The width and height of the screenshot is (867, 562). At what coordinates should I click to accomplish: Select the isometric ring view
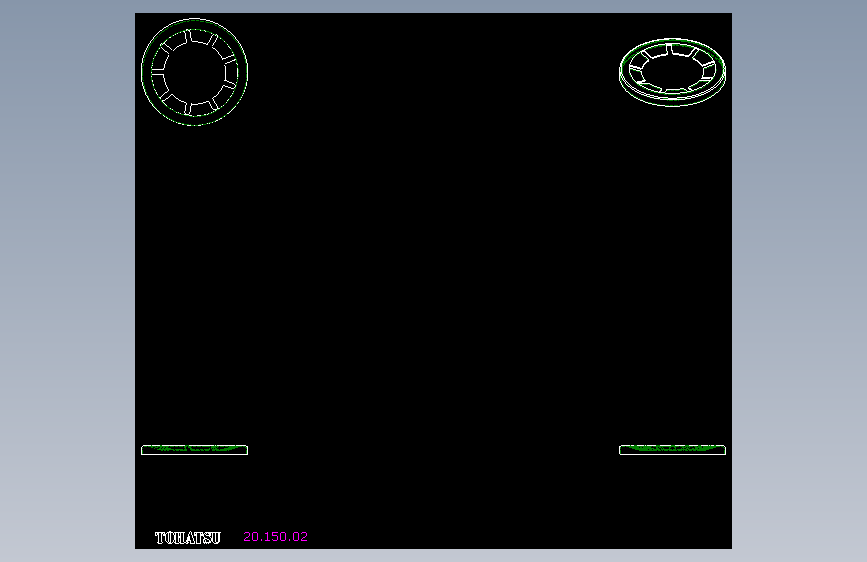[x=672, y=72]
